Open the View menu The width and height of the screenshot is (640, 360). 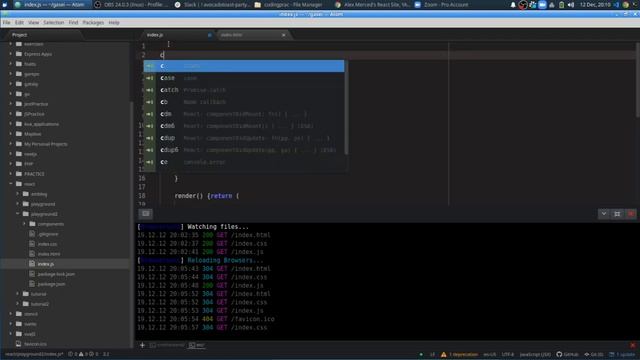coord(33,22)
